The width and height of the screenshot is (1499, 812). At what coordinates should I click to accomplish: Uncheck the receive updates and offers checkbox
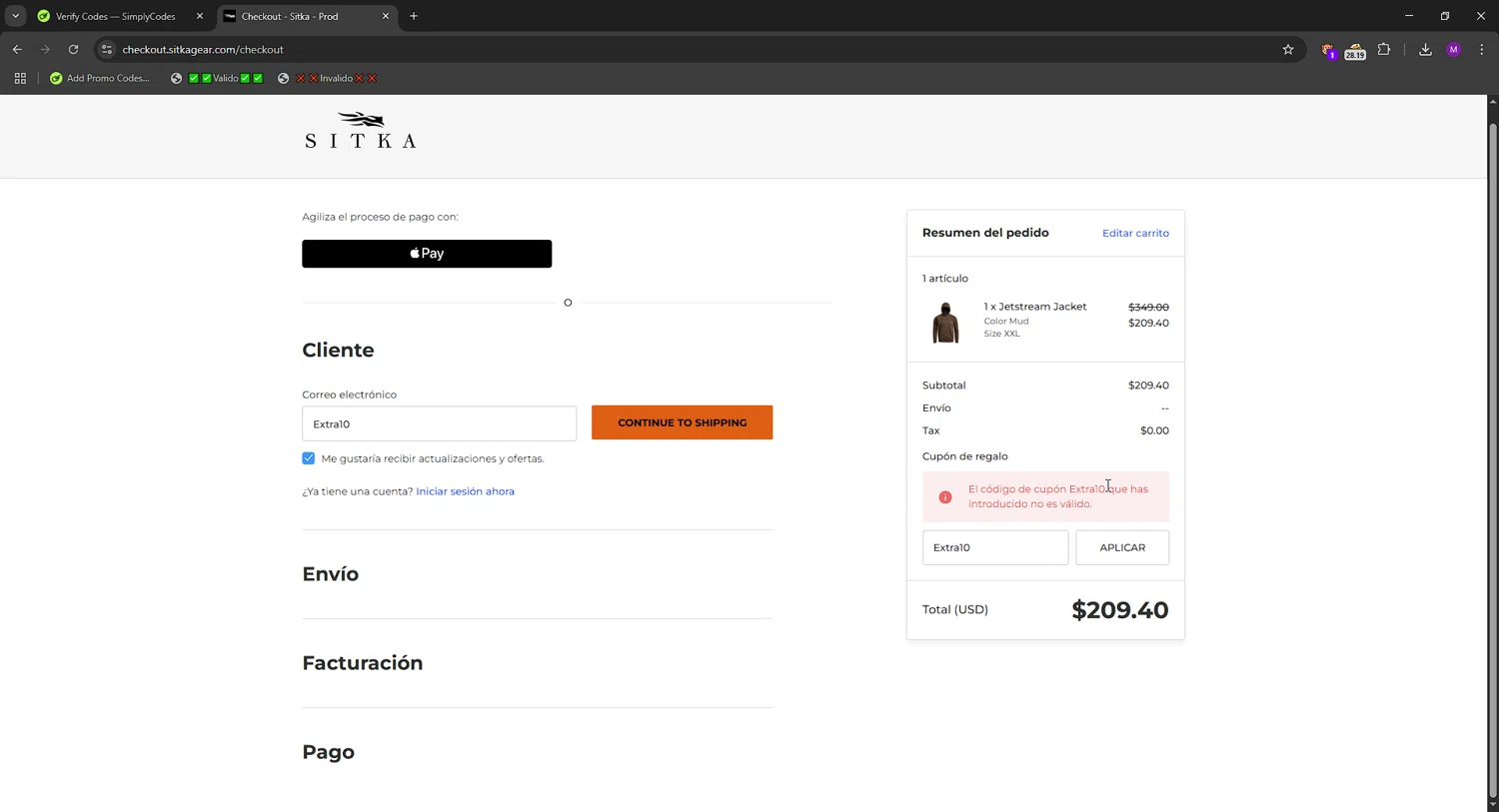tap(309, 458)
